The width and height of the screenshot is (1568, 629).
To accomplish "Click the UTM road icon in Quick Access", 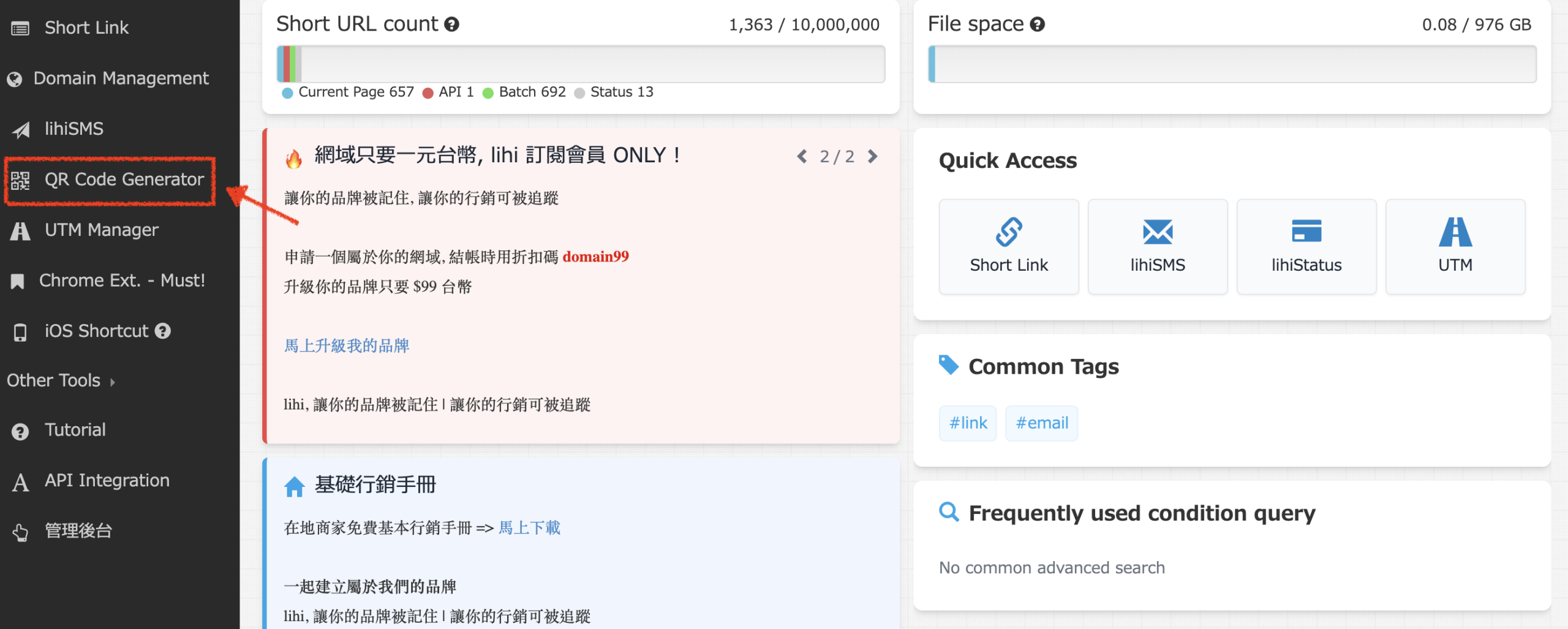I will click(x=1455, y=232).
